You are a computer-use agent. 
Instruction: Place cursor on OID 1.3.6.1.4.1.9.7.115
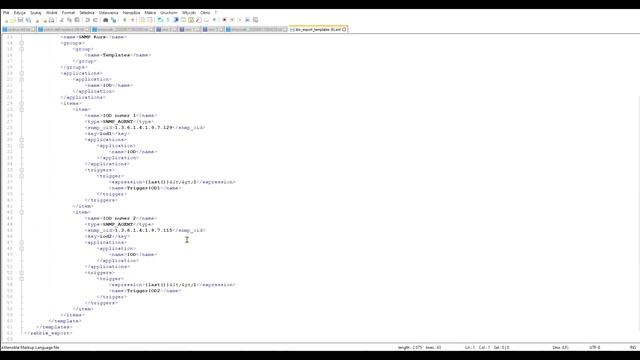(143, 230)
